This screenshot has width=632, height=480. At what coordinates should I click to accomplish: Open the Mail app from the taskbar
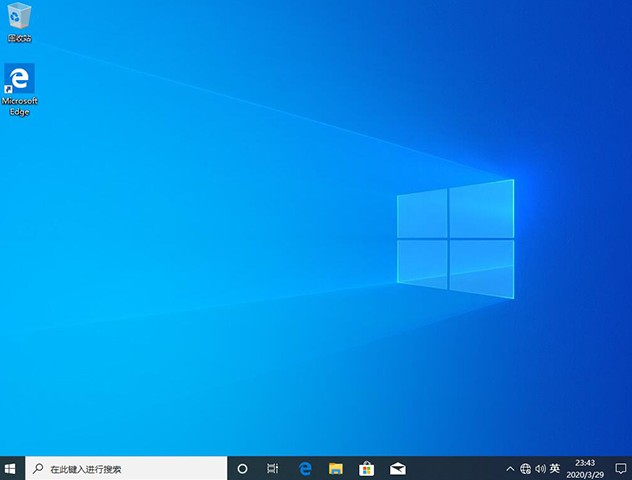(398, 469)
